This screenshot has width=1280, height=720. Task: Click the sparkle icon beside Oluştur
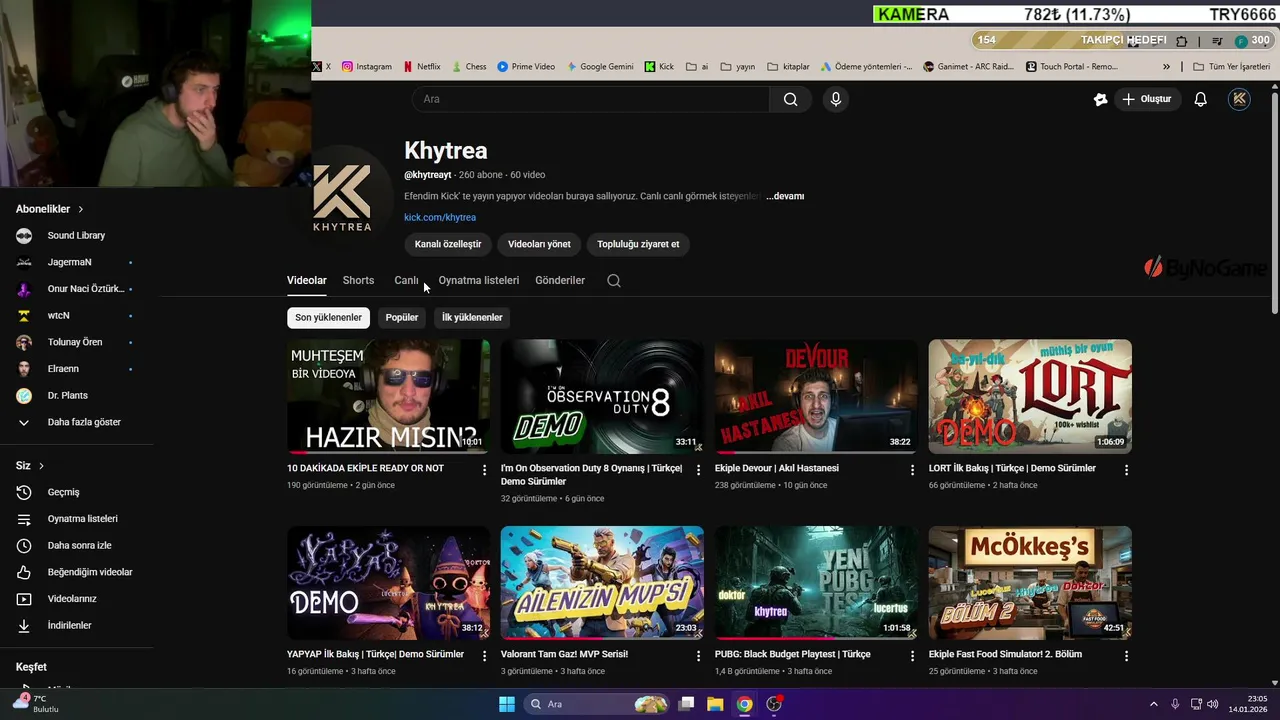[1100, 99]
